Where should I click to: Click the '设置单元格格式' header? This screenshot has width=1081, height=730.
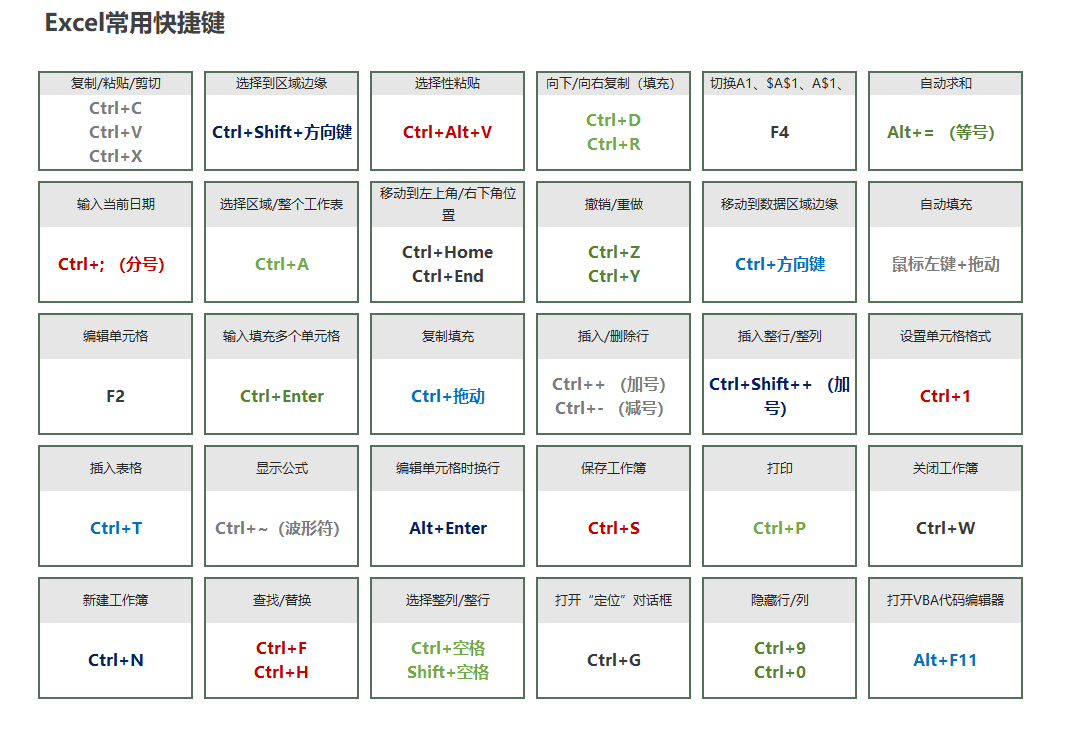click(945, 336)
